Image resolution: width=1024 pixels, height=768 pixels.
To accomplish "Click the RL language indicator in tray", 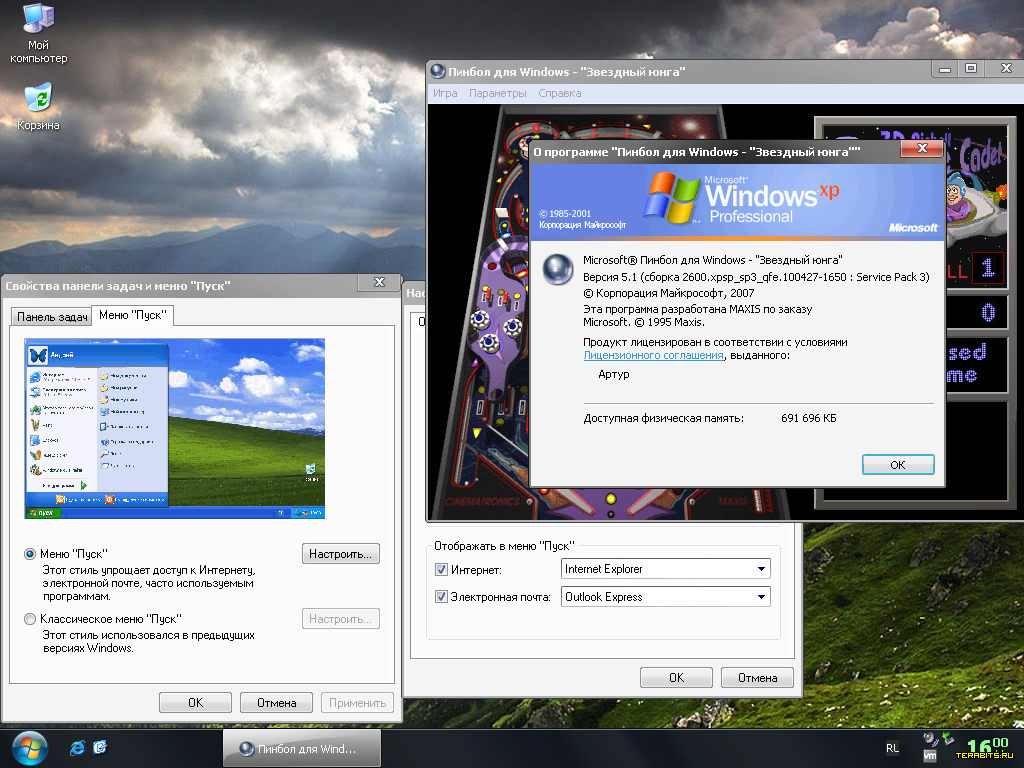I will click(x=892, y=748).
